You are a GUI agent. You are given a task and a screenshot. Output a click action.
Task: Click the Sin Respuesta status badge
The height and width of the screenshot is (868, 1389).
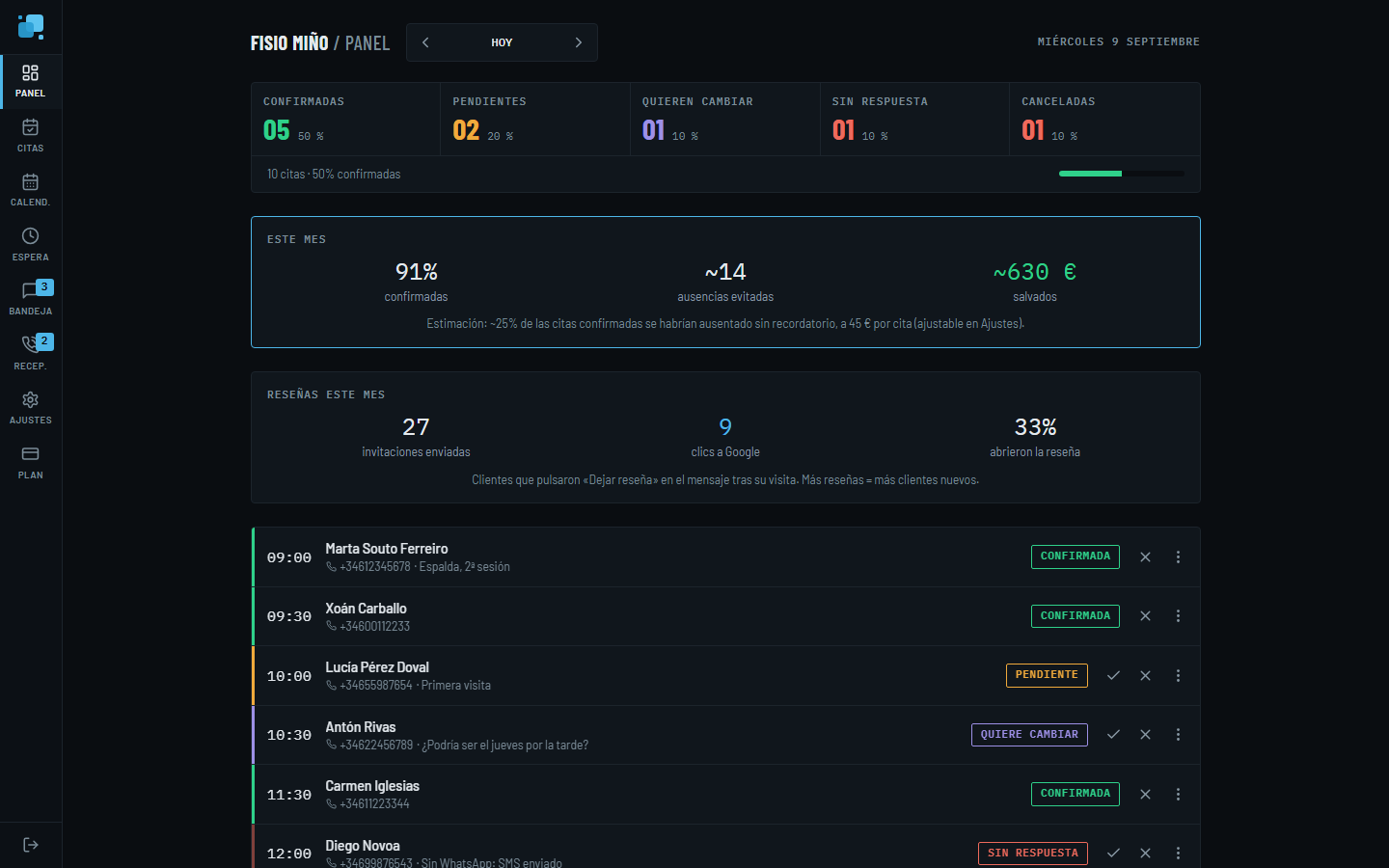point(1033,854)
